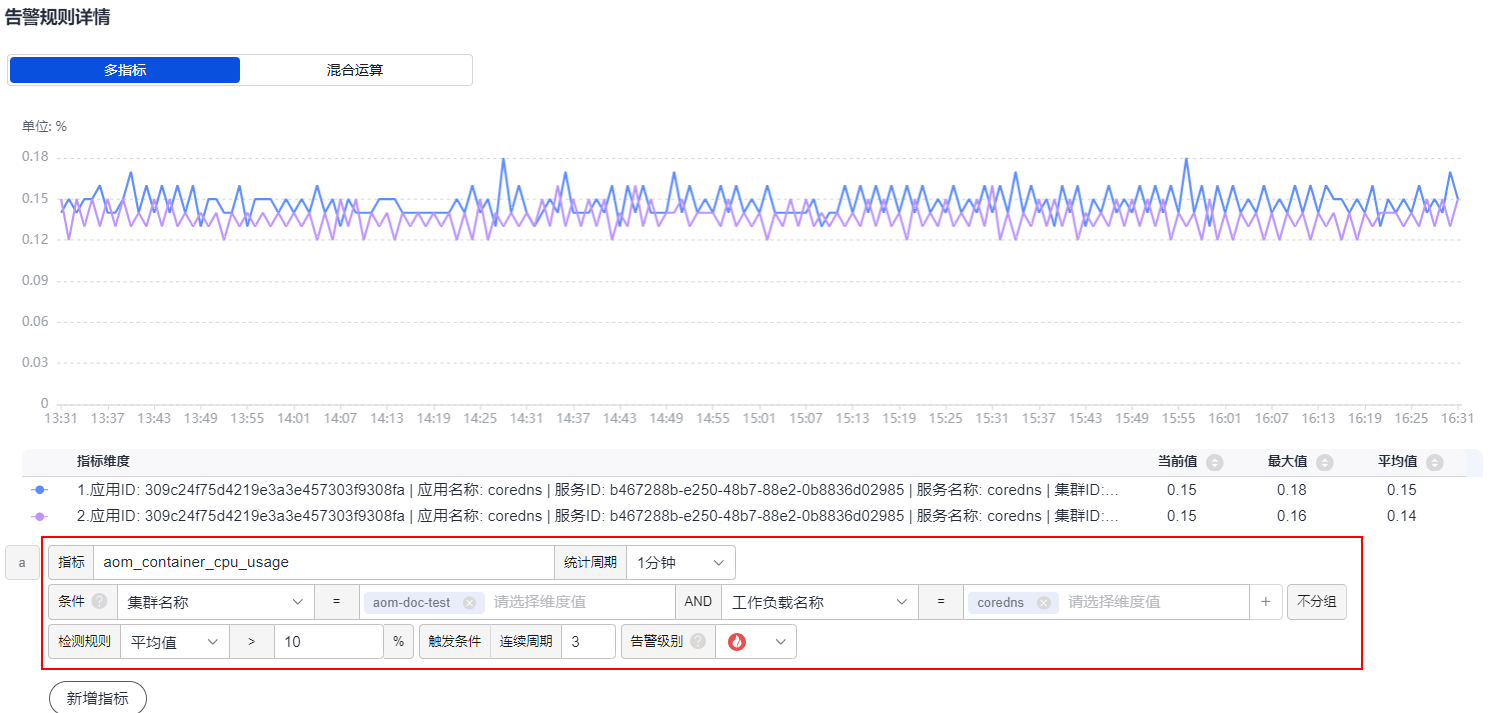Show help icon next to 条件
The width and height of the screenshot is (1492, 713).
pyautogui.click(x=99, y=602)
